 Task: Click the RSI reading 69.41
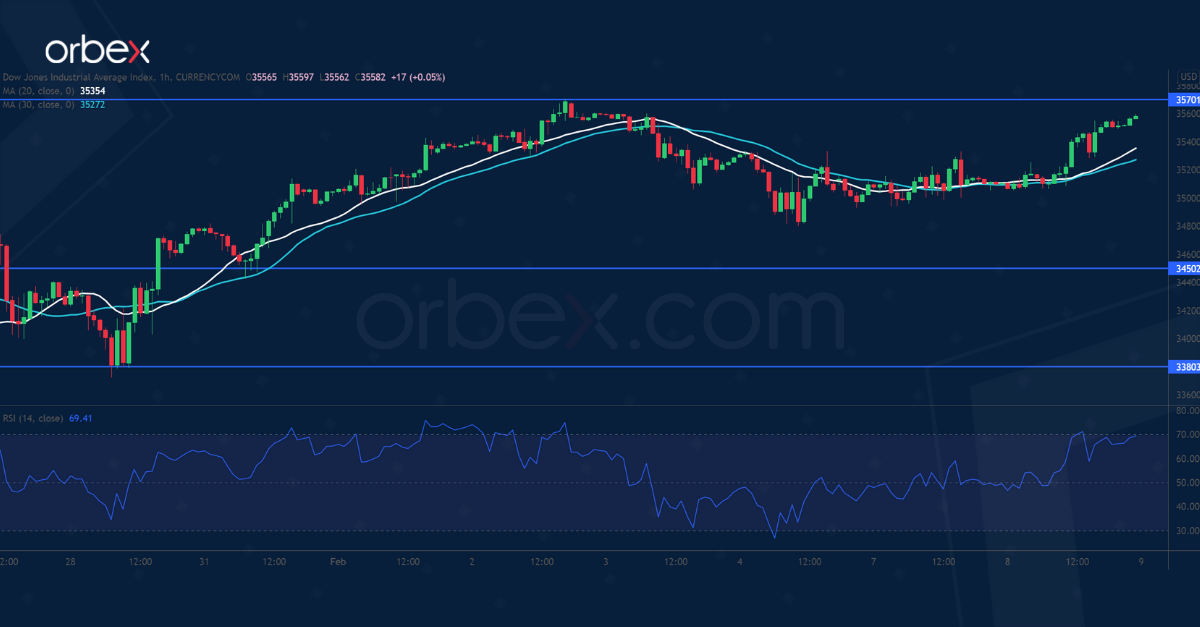click(82, 417)
